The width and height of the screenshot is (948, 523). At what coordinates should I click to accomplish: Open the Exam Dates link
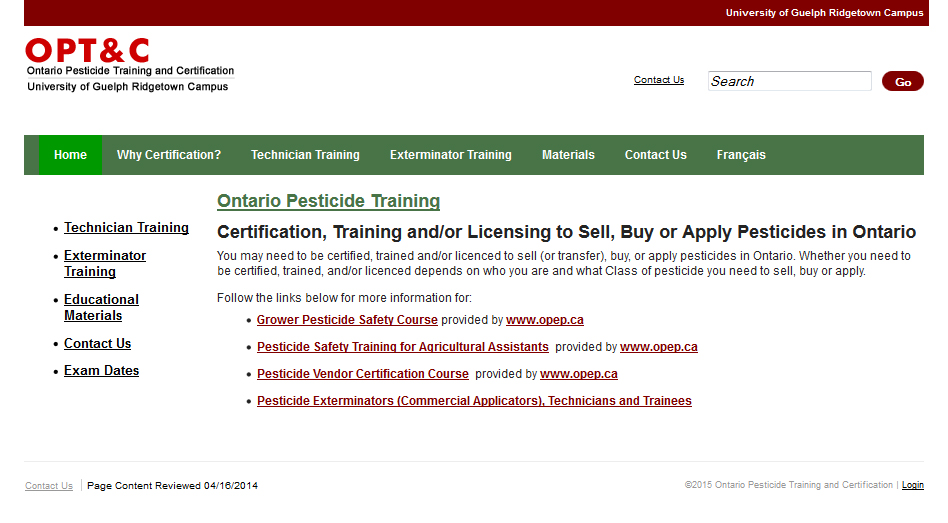pos(102,371)
